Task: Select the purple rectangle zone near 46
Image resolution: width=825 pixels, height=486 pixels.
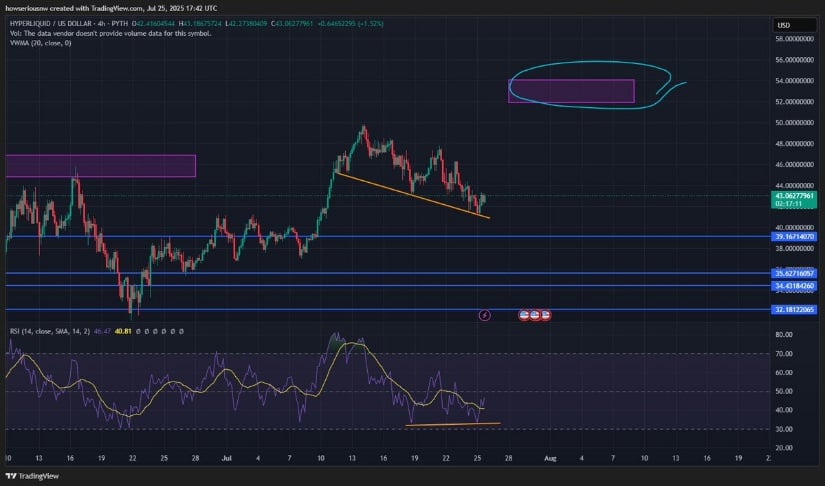Action: [100, 166]
